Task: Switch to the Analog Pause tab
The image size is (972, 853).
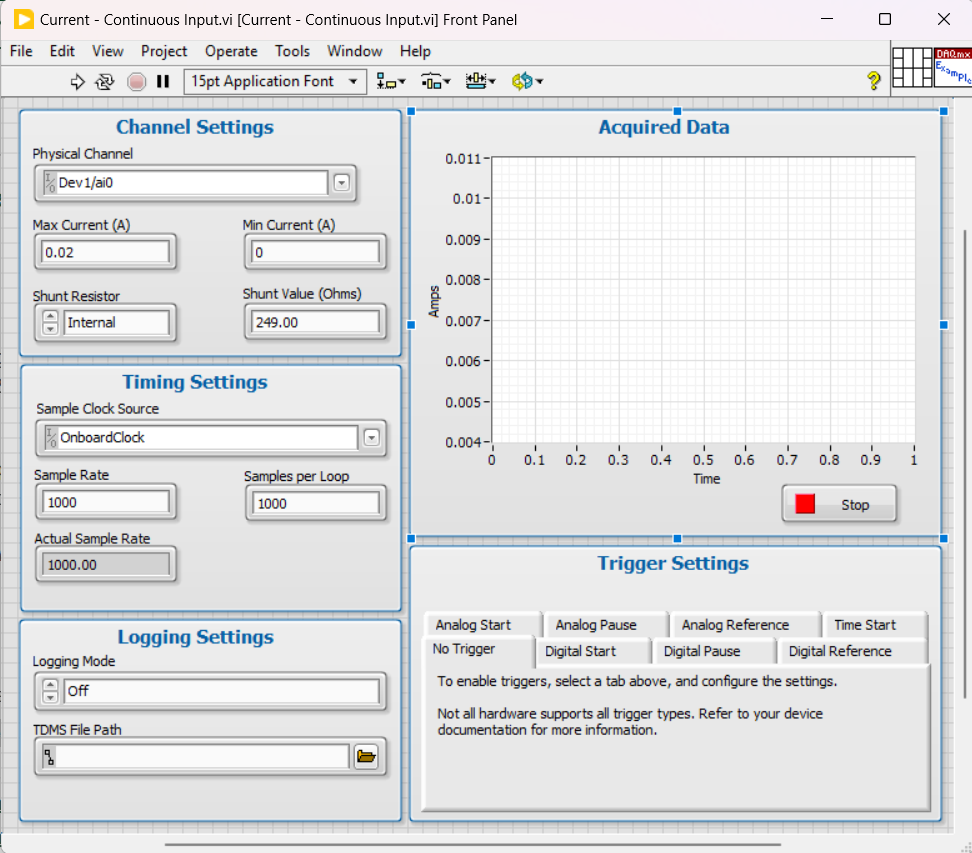Action: coord(604,625)
